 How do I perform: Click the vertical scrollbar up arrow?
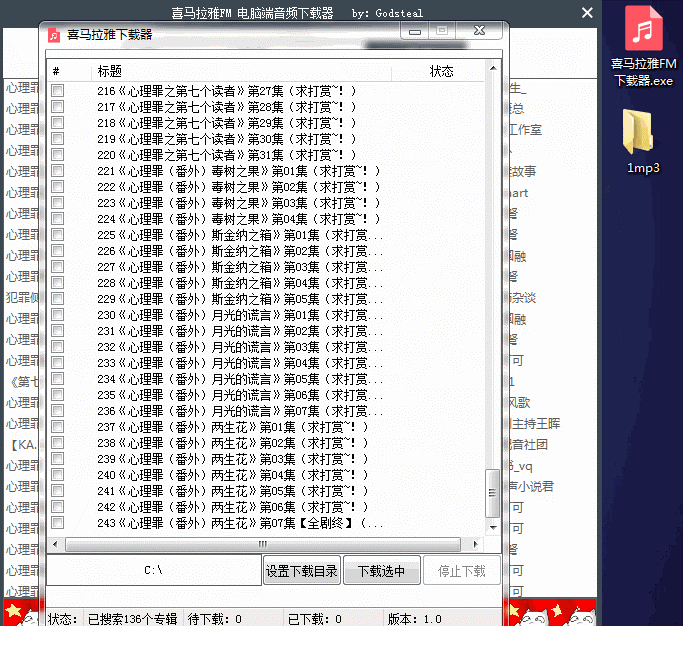pyautogui.click(x=493, y=68)
